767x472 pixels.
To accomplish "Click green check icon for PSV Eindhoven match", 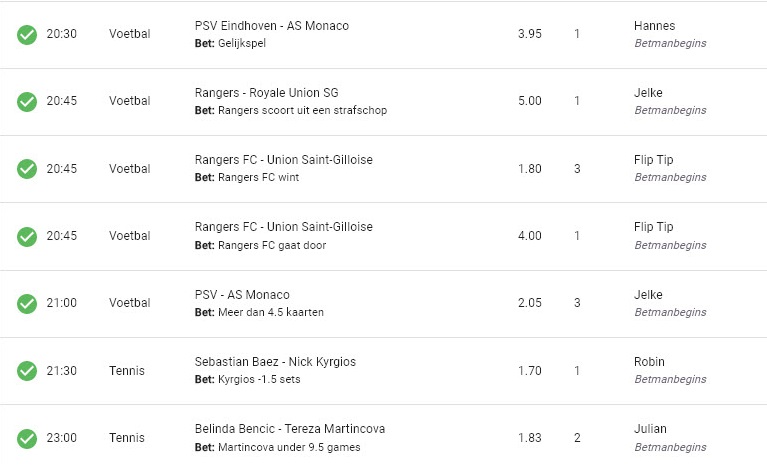I will [27, 34].
